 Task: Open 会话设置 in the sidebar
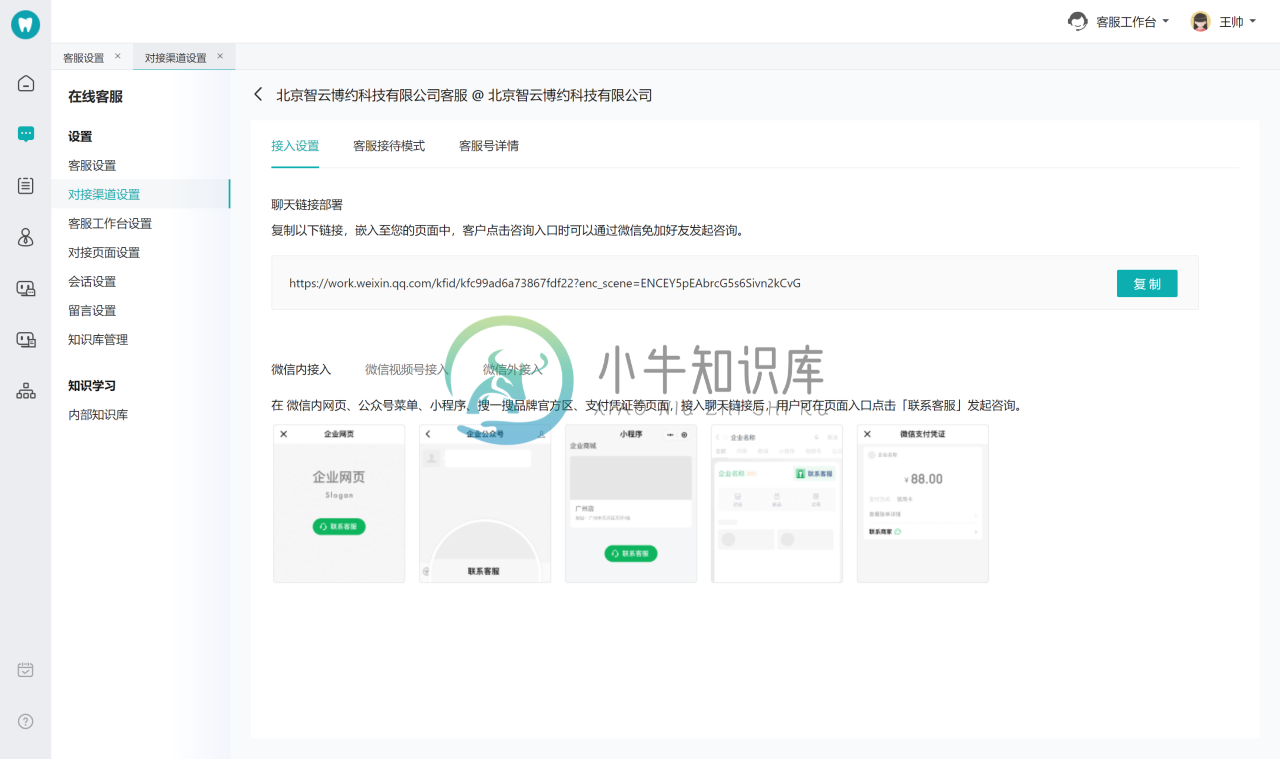tap(92, 281)
